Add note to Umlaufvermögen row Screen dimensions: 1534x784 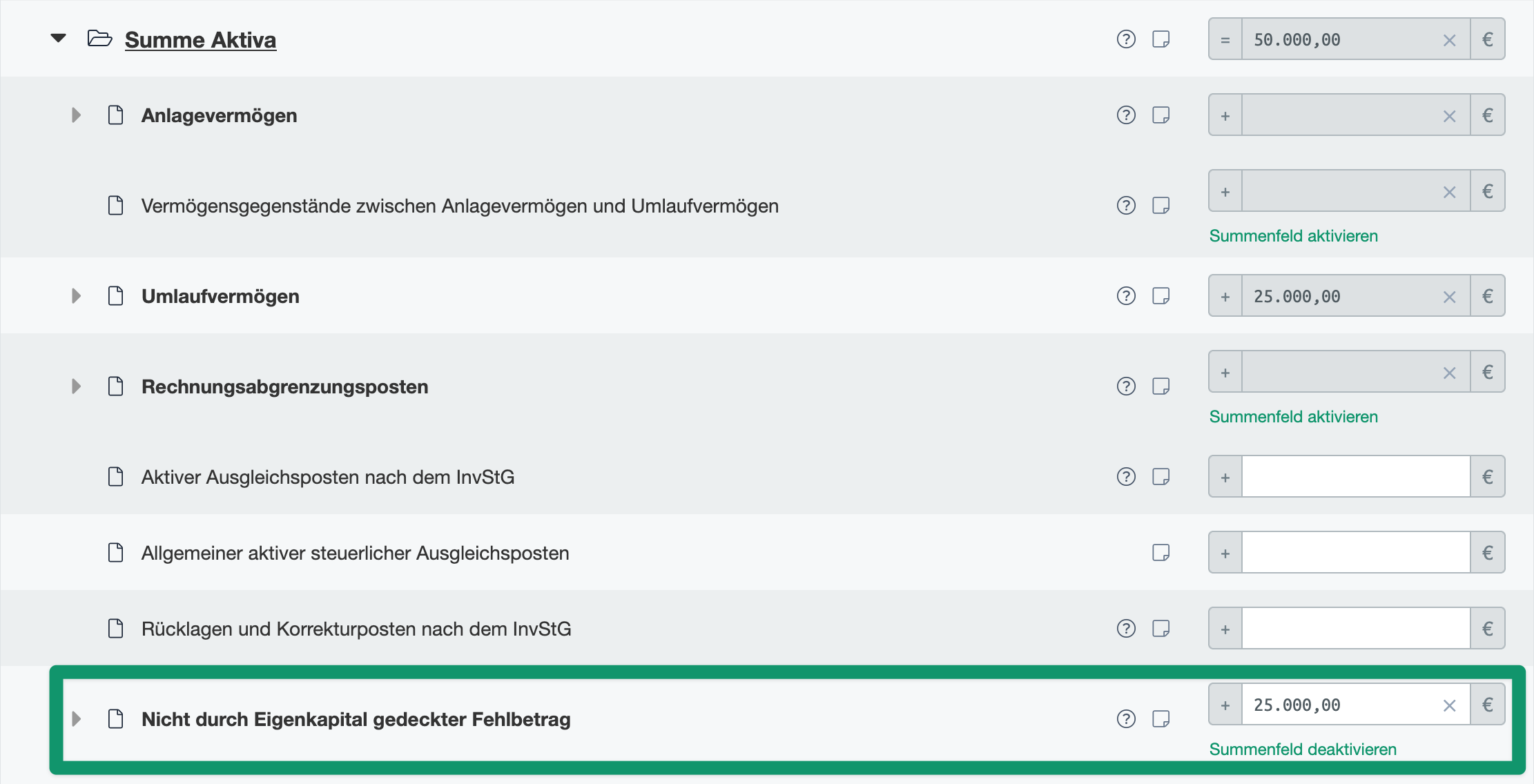pyautogui.click(x=1161, y=296)
